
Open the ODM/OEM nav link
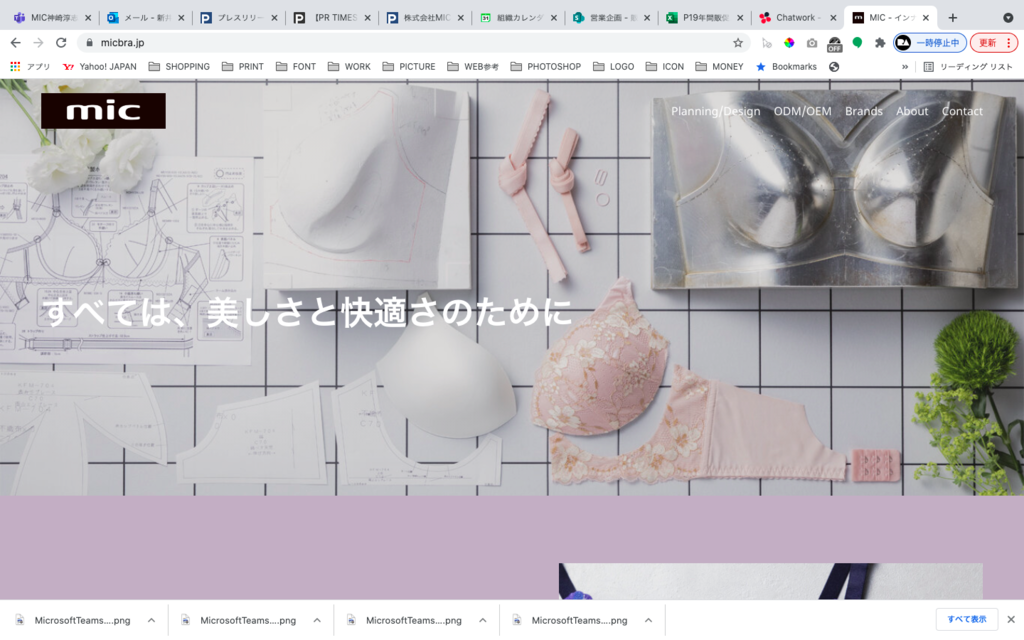click(x=803, y=111)
